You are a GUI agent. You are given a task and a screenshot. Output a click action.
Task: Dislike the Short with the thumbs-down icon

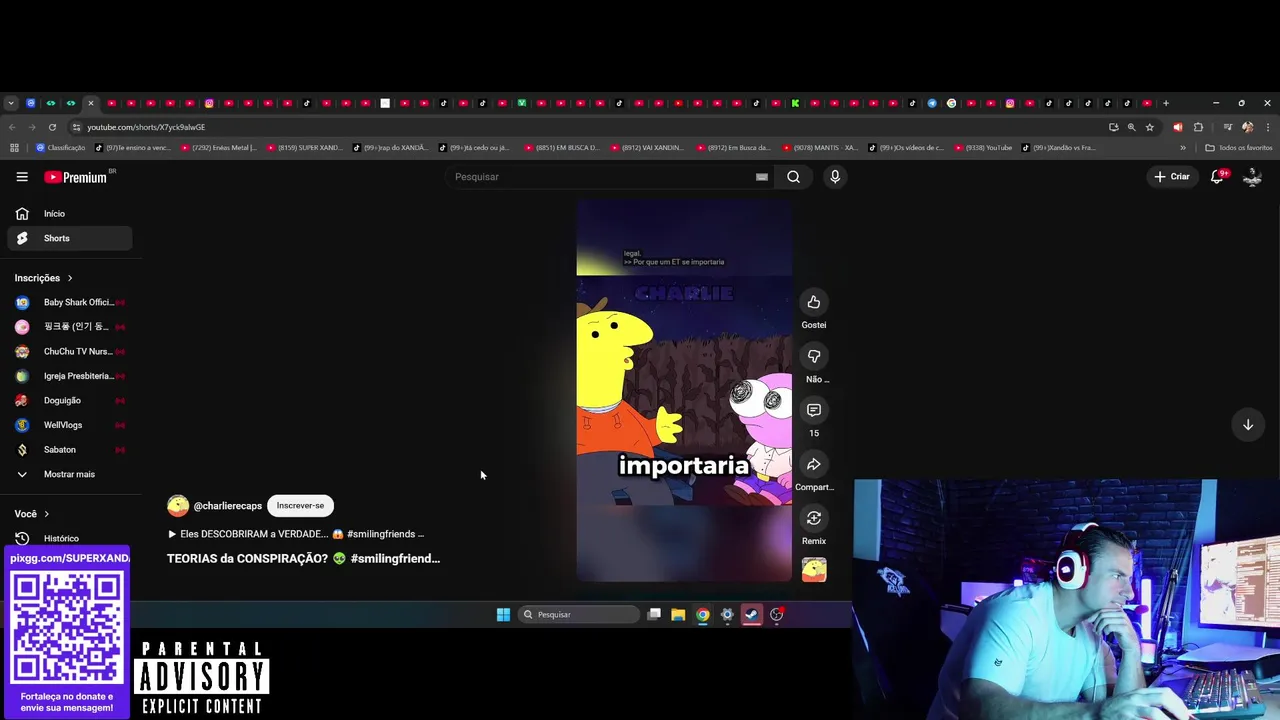point(814,356)
